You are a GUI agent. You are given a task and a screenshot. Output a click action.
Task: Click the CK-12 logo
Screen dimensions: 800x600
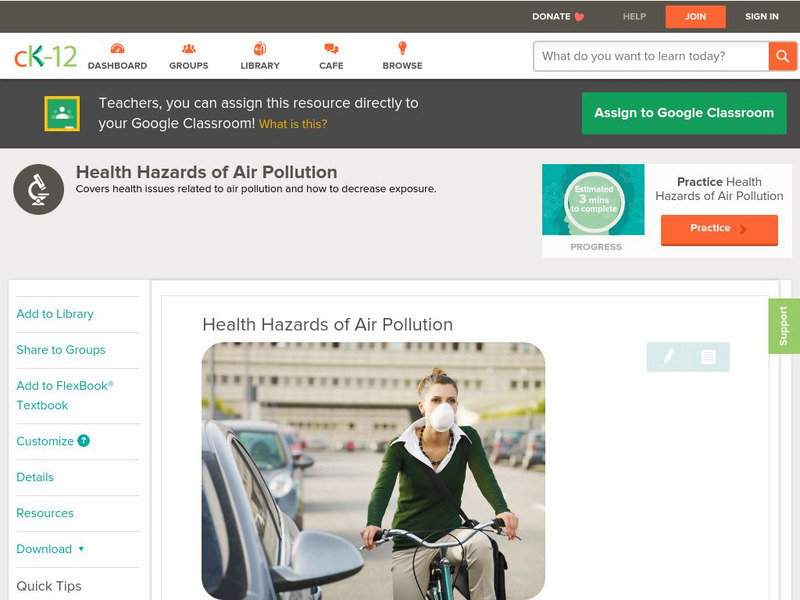point(45,57)
